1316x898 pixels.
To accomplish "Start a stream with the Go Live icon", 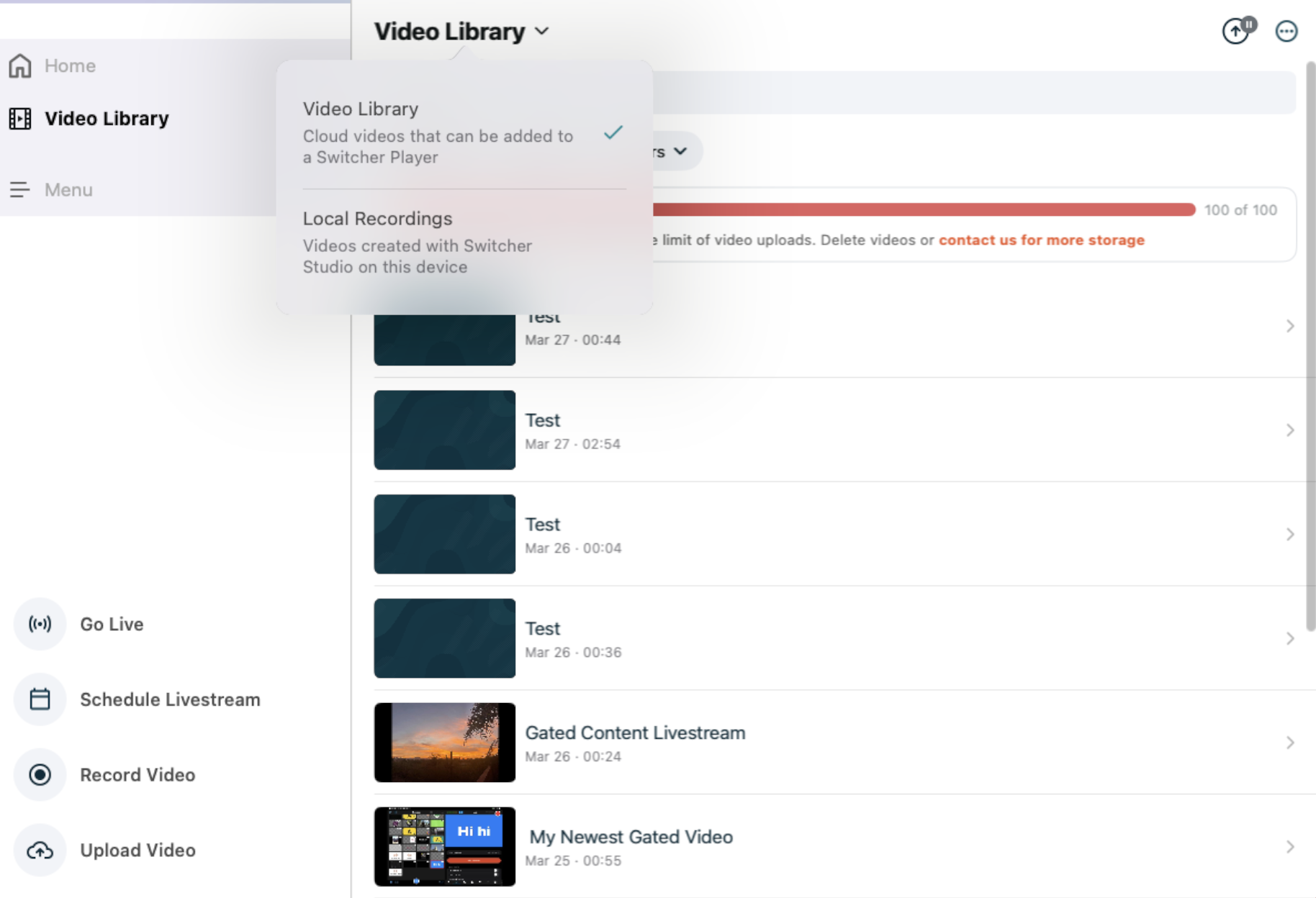I will point(40,624).
